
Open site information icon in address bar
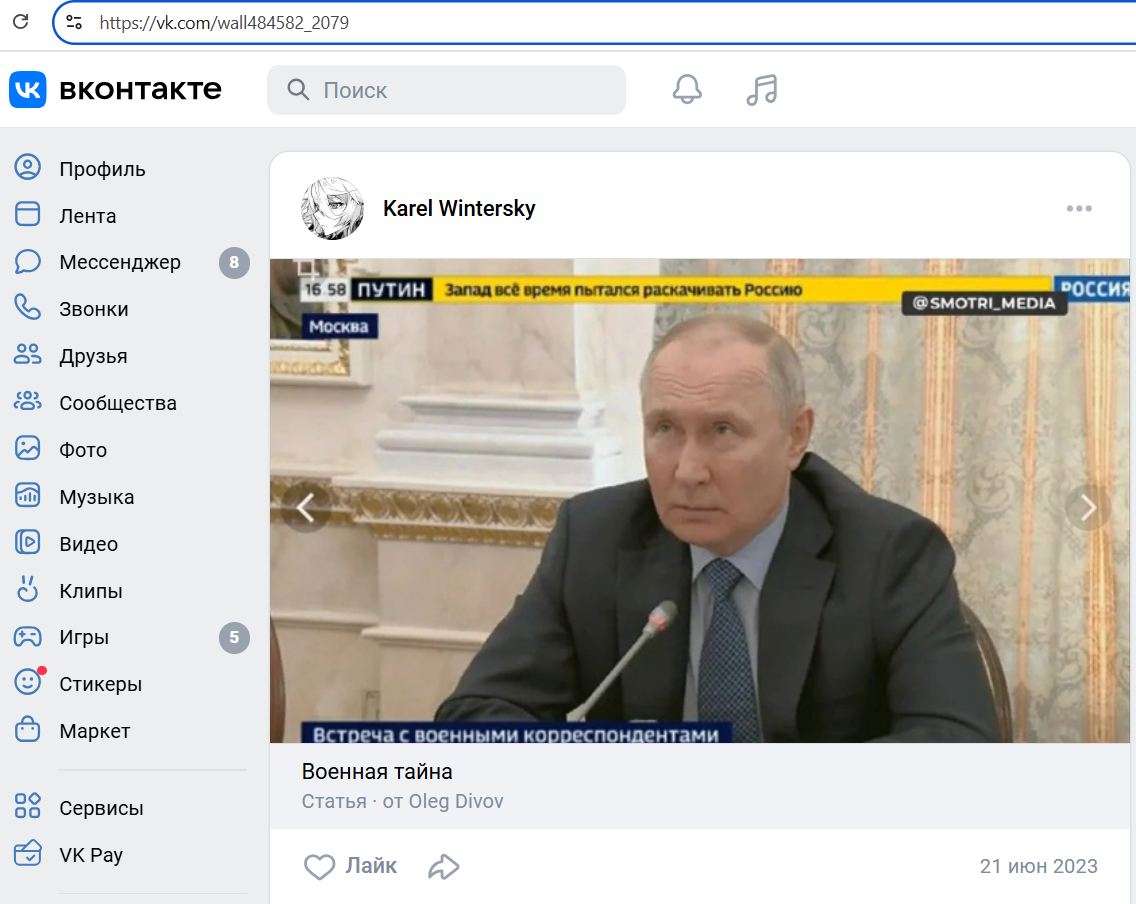[x=74, y=22]
